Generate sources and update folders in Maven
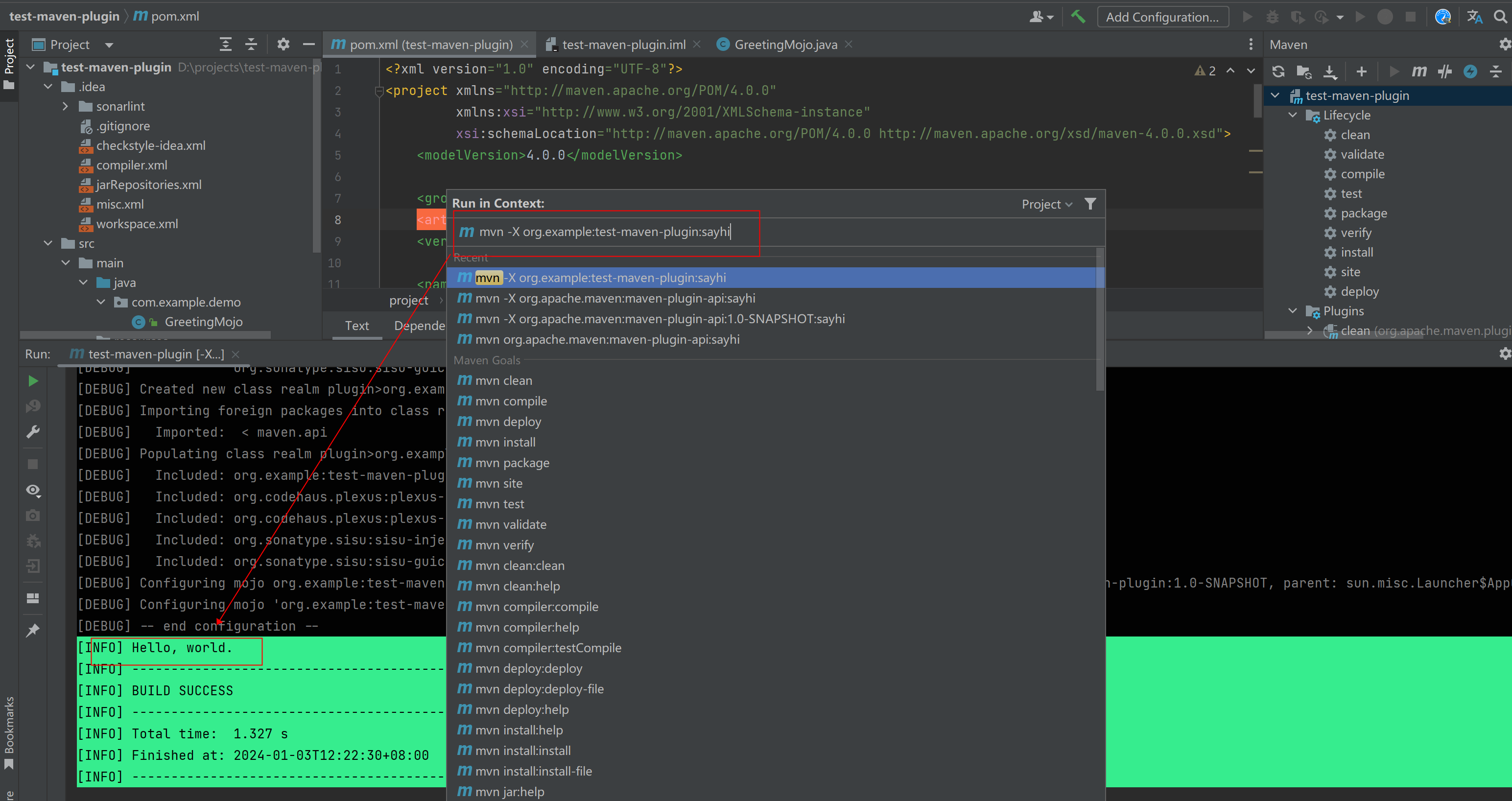Screen dimensions: 1512x801 (x=1303, y=71)
